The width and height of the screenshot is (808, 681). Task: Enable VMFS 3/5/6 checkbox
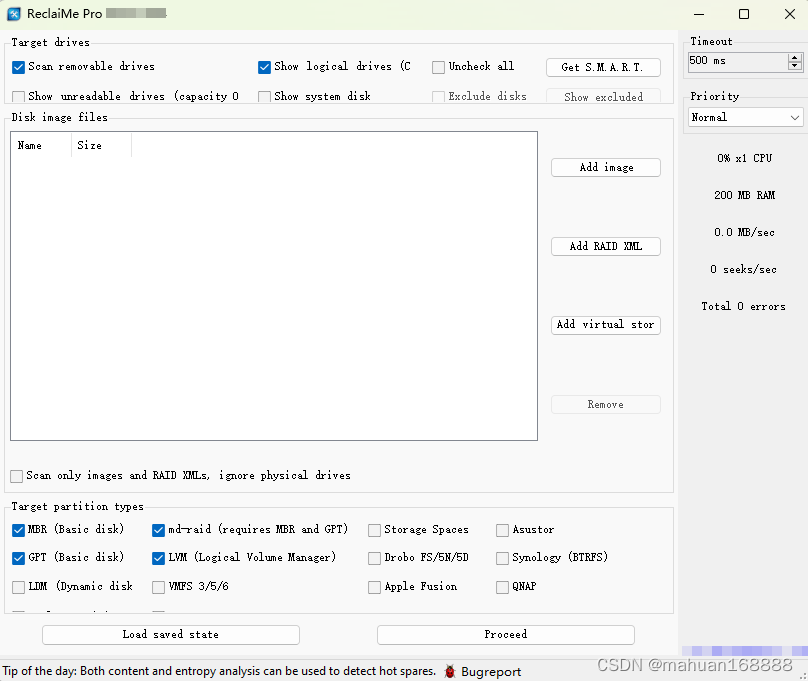click(159, 587)
